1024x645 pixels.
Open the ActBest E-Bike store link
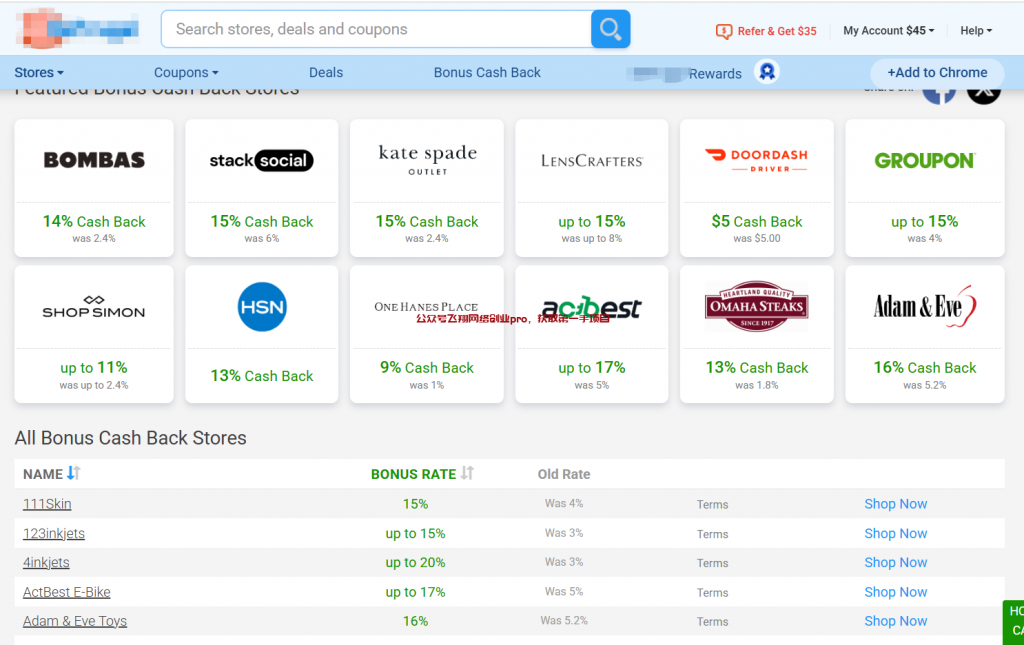[67, 592]
